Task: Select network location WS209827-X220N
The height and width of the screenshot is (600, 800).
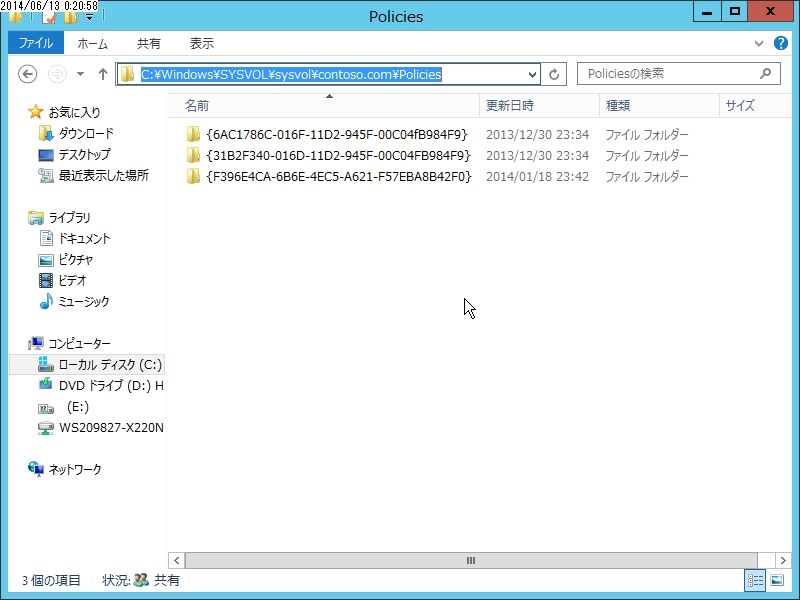Action: pyautogui.click(x=111, y=428)
